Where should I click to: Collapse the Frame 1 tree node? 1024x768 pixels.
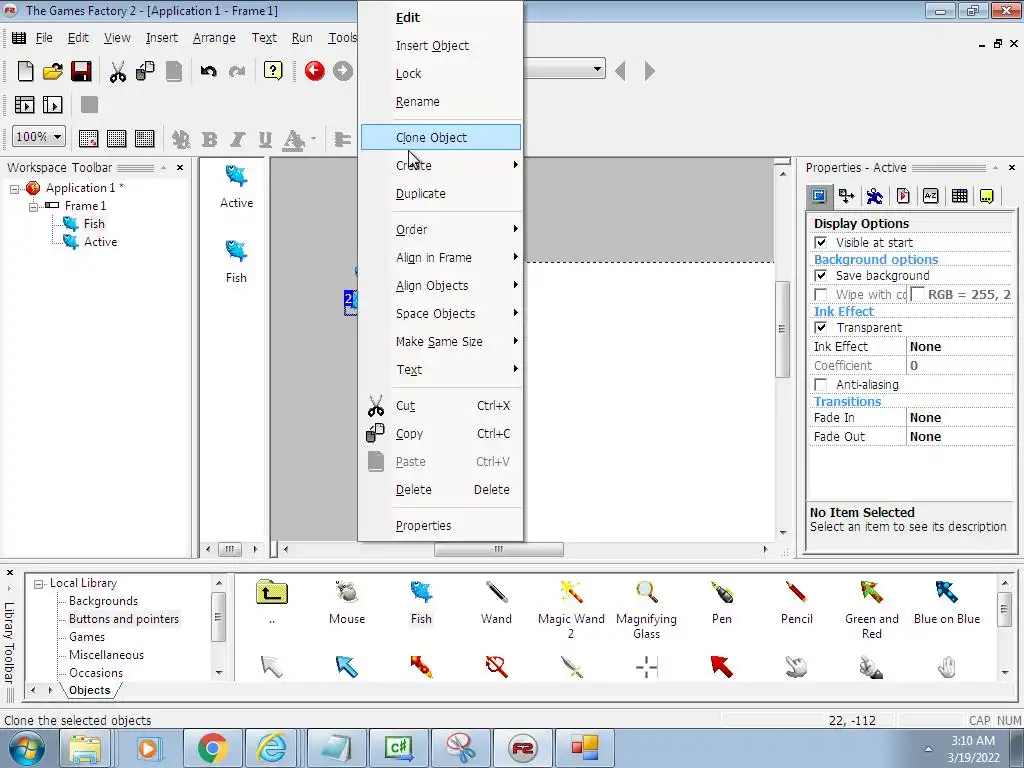point(33,206)
